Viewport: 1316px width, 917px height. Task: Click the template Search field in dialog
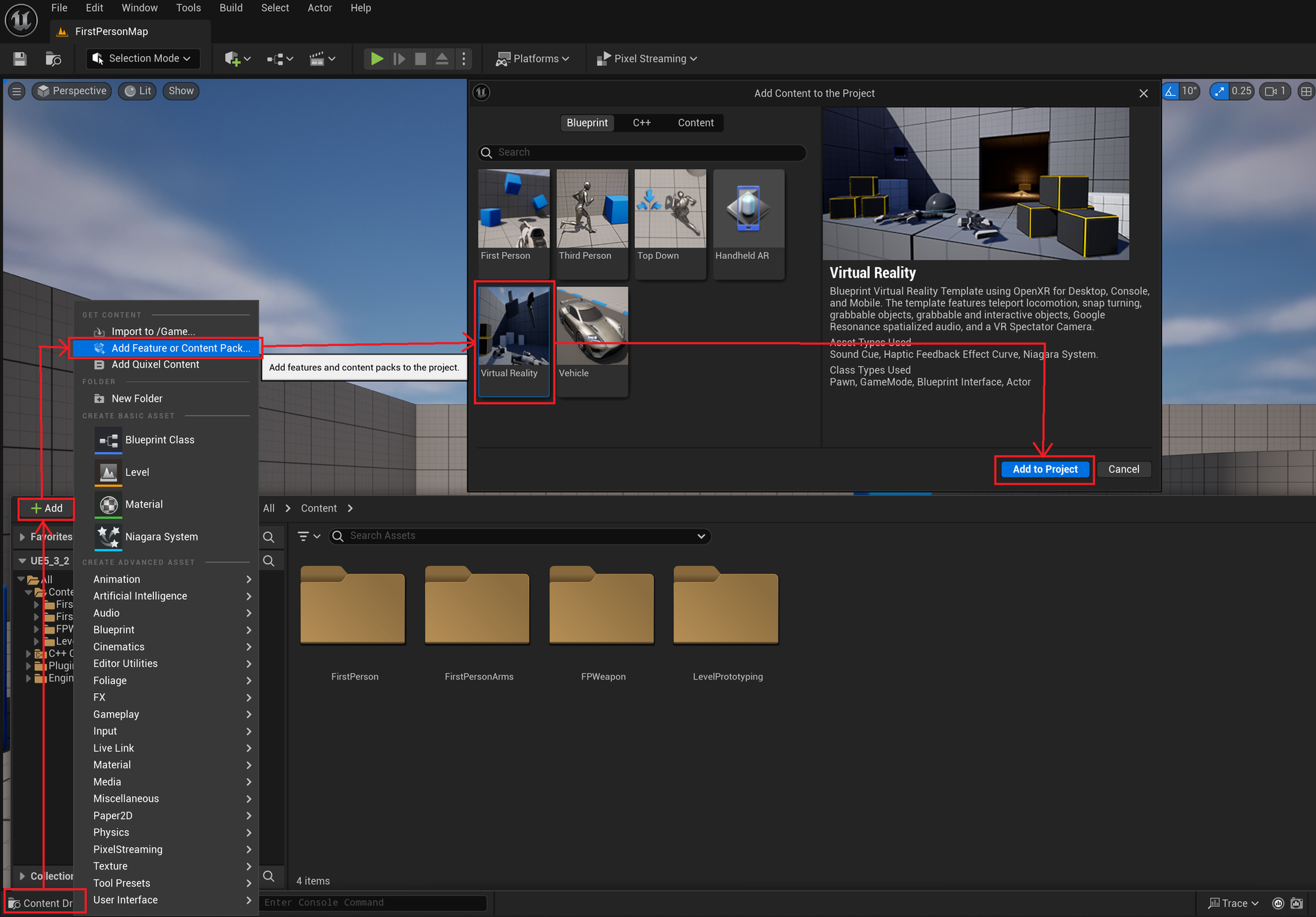click(642, 153)
